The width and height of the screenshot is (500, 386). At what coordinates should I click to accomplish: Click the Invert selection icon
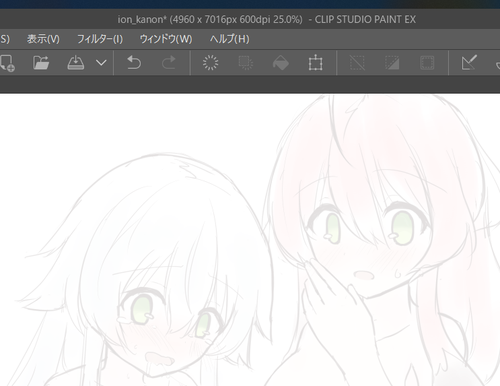pyautogui.click(x=392, y=63)
